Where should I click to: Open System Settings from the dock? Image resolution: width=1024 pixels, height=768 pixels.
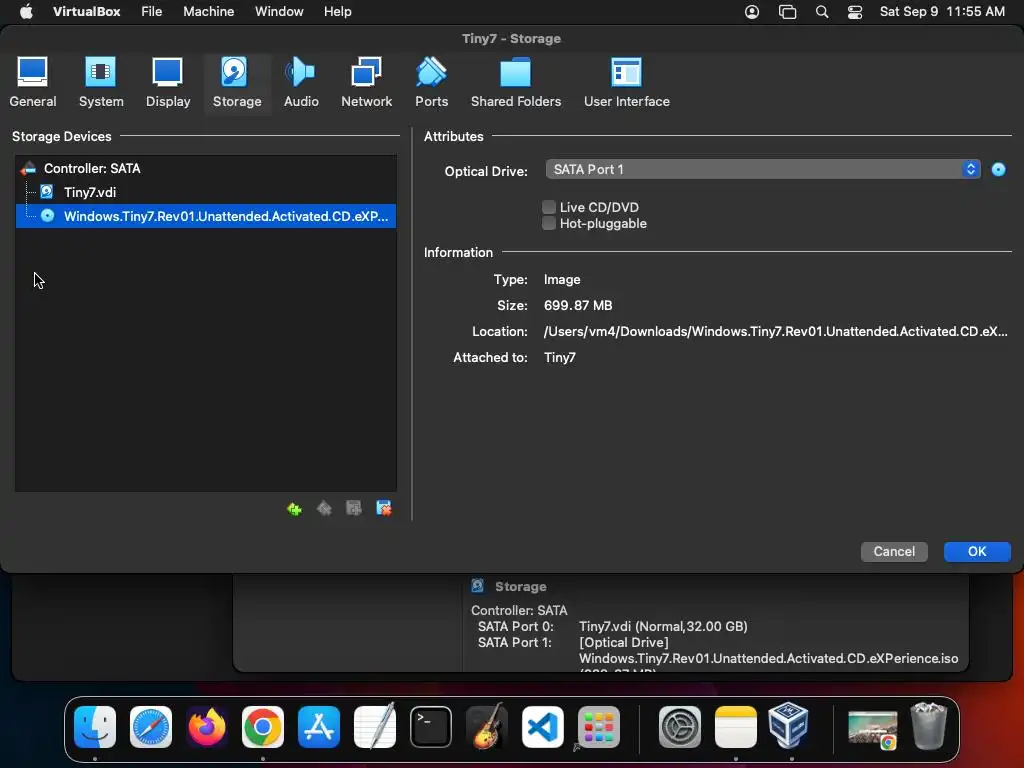(x=680, y=727)
